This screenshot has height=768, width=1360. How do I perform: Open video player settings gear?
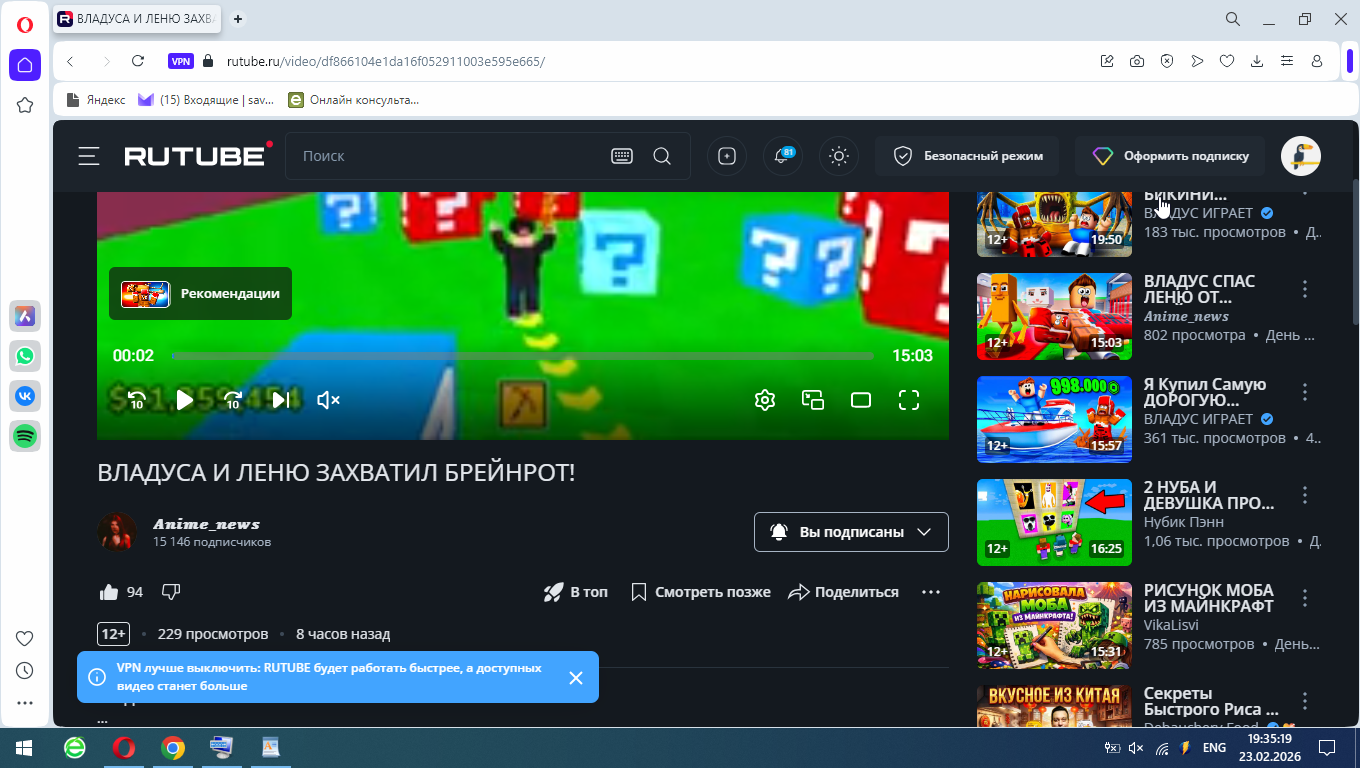(x=765, y=400)
